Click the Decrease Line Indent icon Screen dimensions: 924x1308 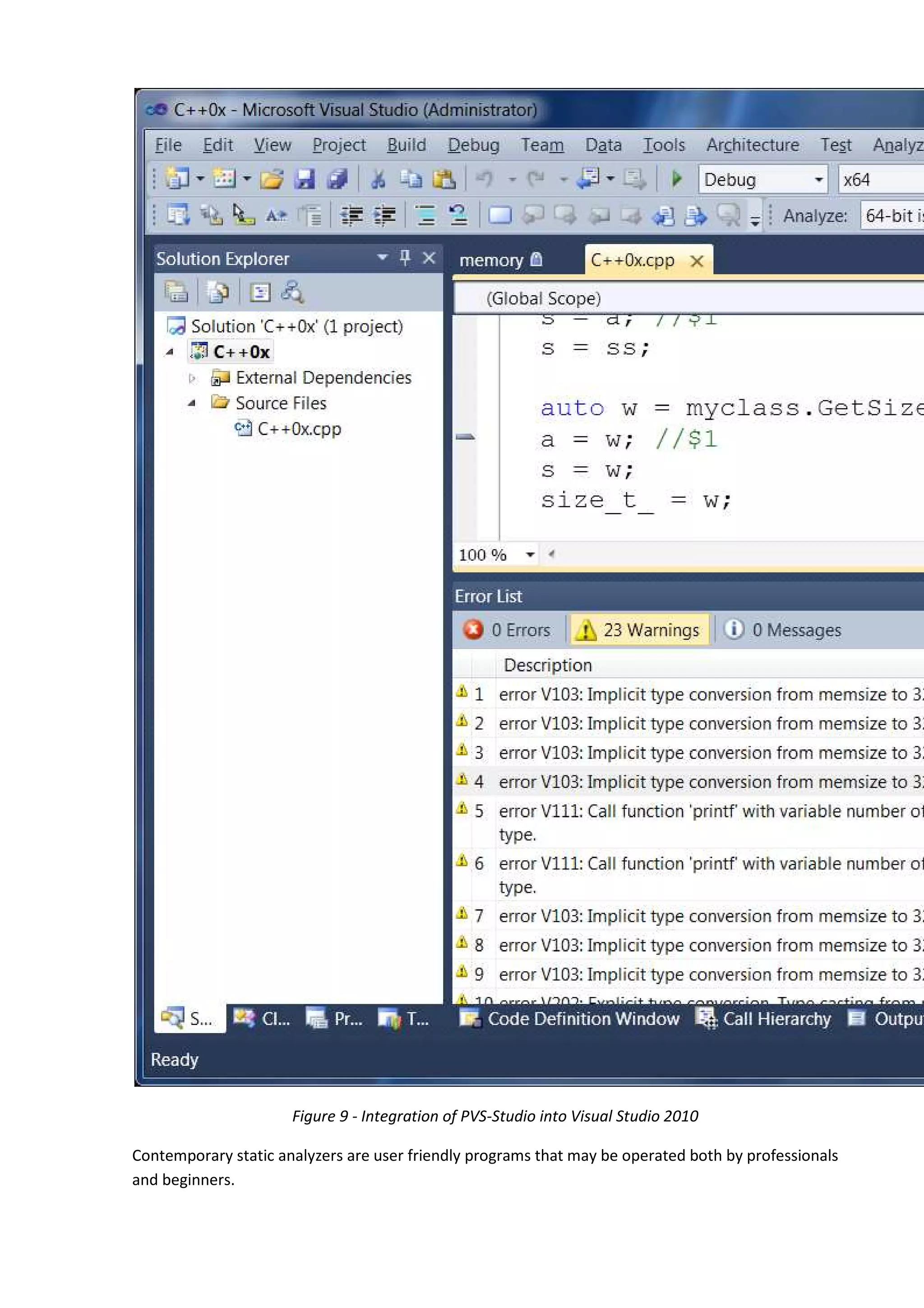(351, 215)
